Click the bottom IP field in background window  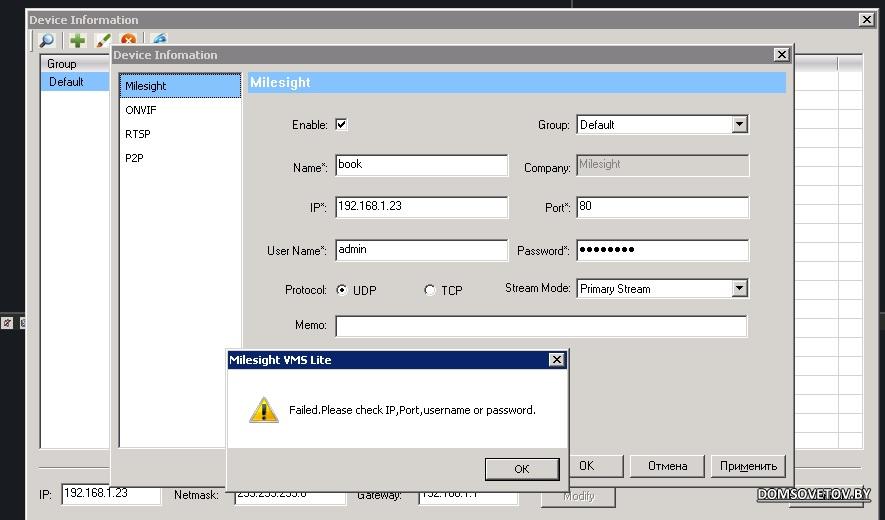click(x=111, y=495)
